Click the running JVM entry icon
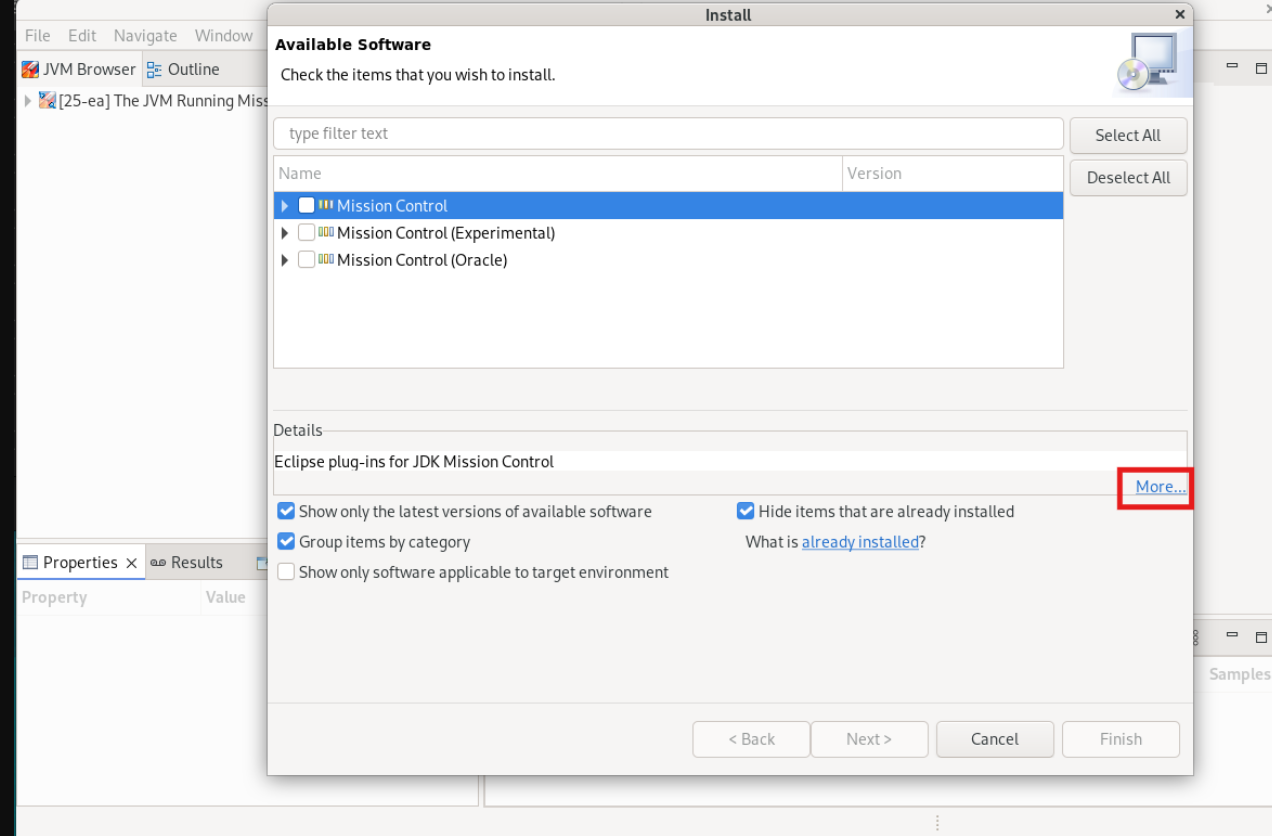Viewport: 1272px width, 836px height. pos(47,100)
